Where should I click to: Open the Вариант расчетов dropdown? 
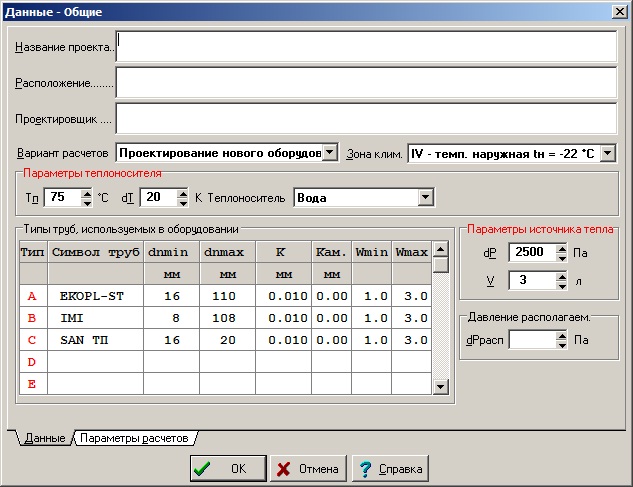[x=330, y=153]
